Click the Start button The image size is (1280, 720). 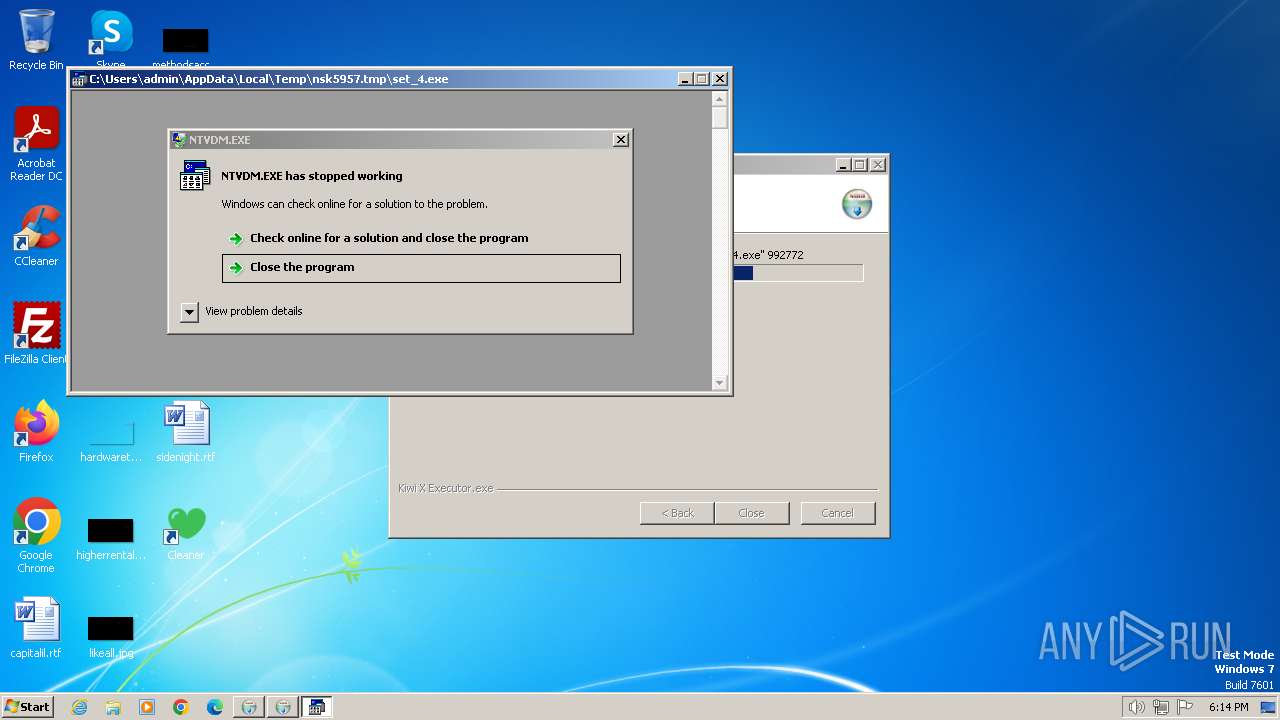click(28, 707)
